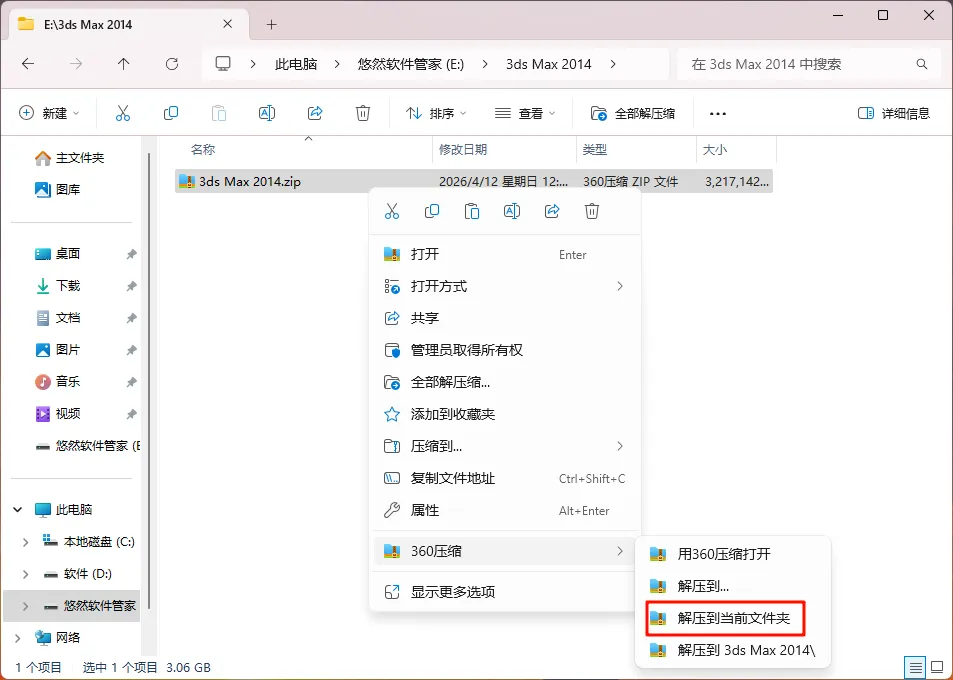Go up one folder level arrow
The image size is (953, 680).
point(123,64)
